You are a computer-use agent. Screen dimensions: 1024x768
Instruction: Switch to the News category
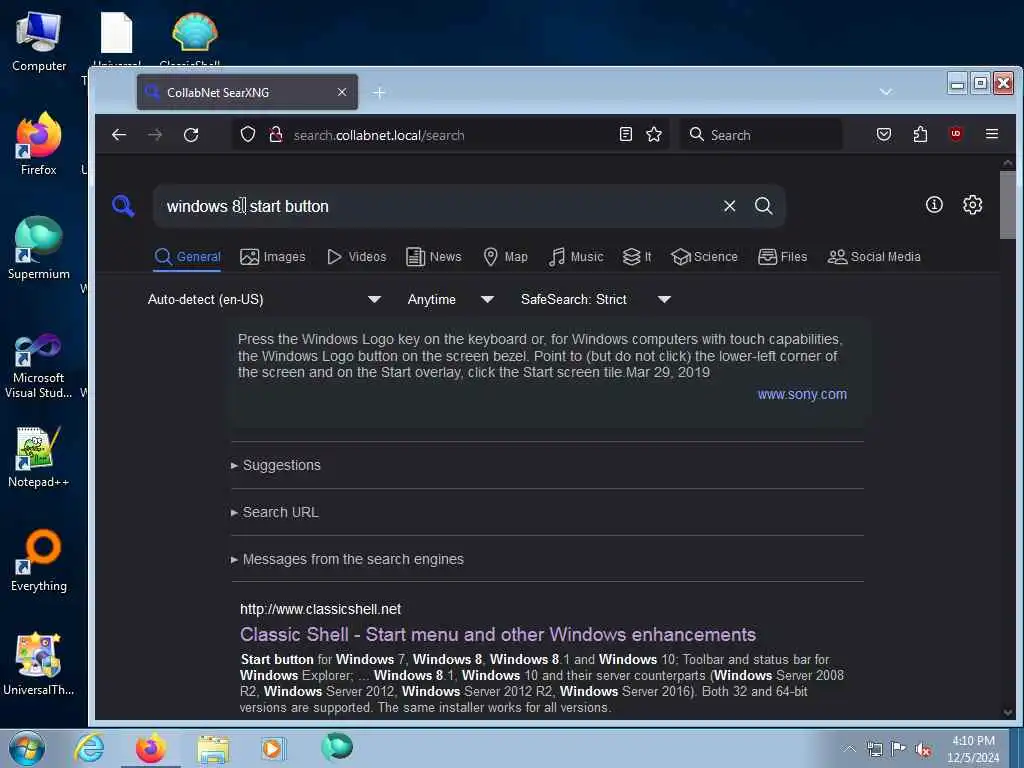click(x=434, y=257)
